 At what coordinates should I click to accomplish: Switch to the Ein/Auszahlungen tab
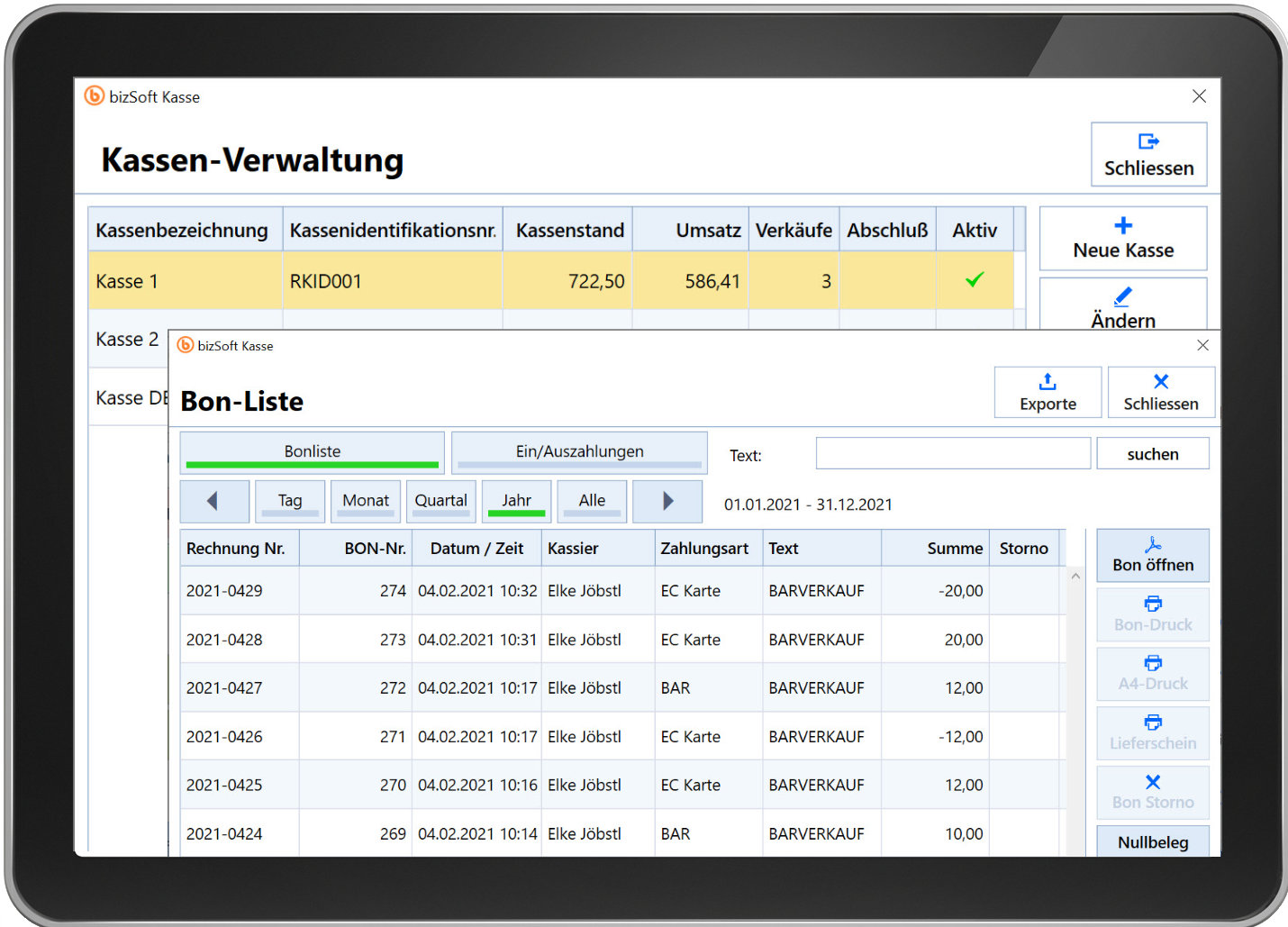(x=579, y=452)
